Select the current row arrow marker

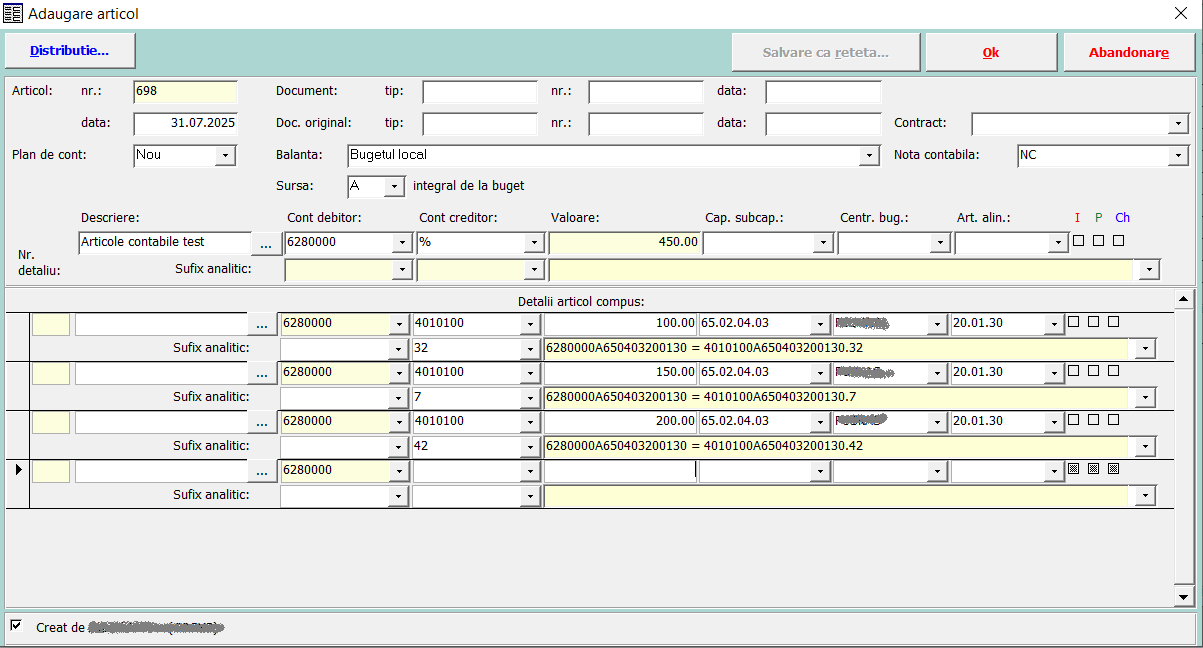(18, 470)
